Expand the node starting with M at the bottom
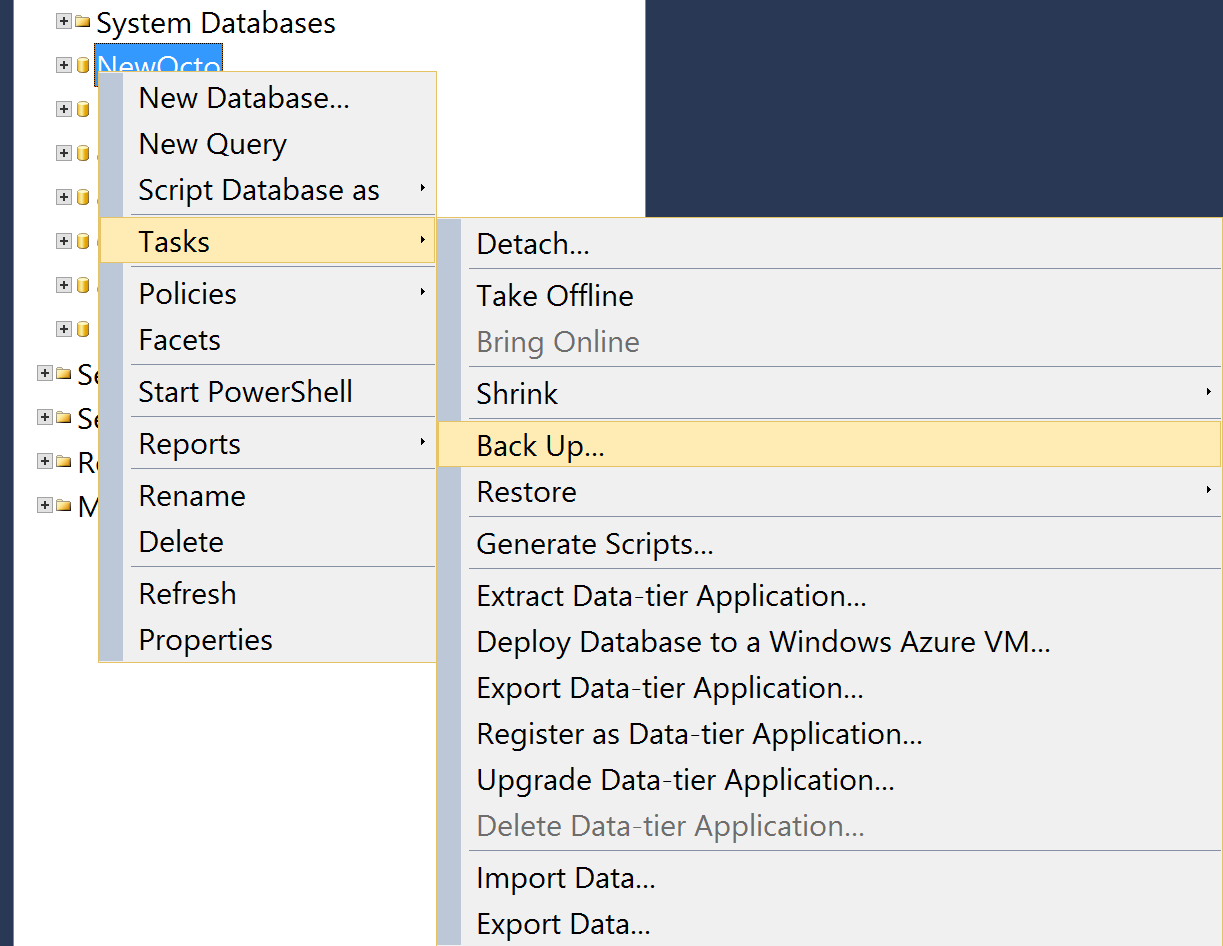 pos(47,506)
